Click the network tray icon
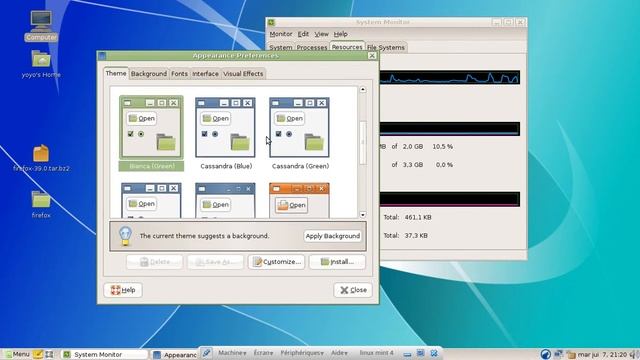The image size is (640, 360). 558,354
